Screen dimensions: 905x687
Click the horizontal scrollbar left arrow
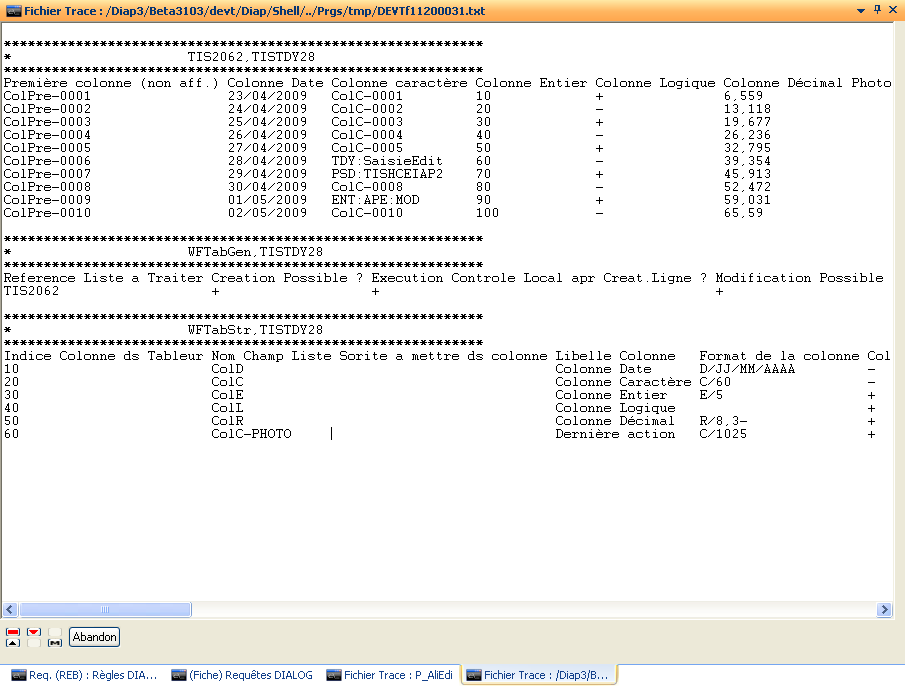click(x=11, y=609)
